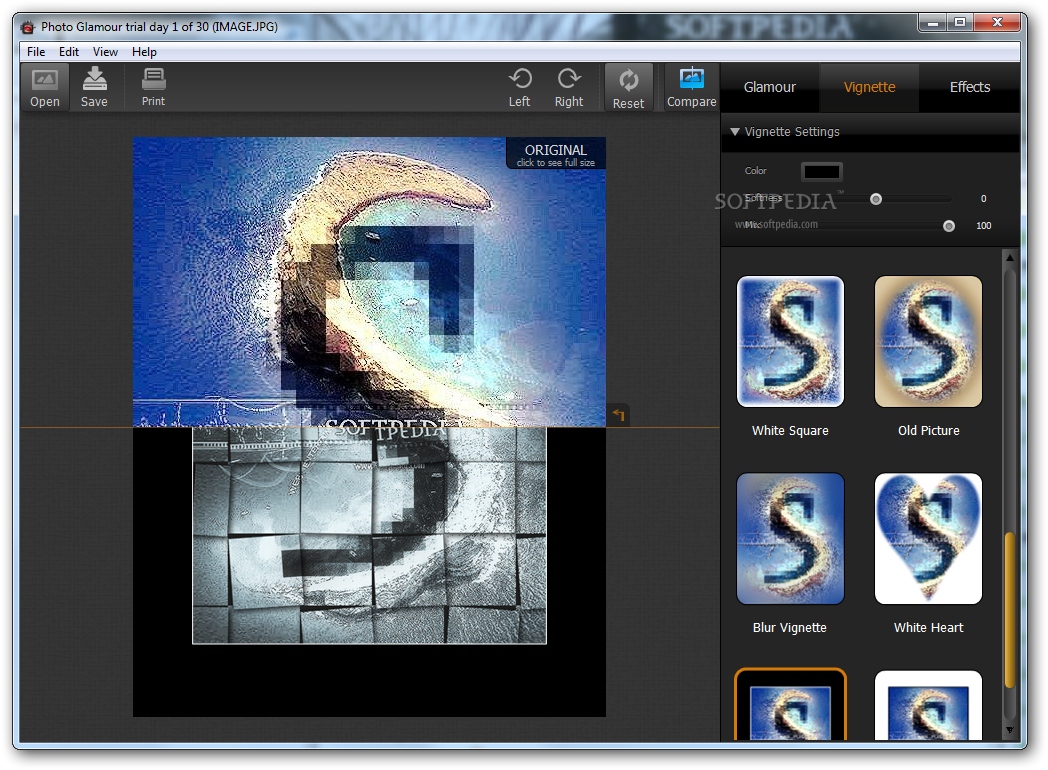Pick the vignette Color swatch
Image resolution: width=1048 pixels, height=770 pixels.
pos(821,171)
